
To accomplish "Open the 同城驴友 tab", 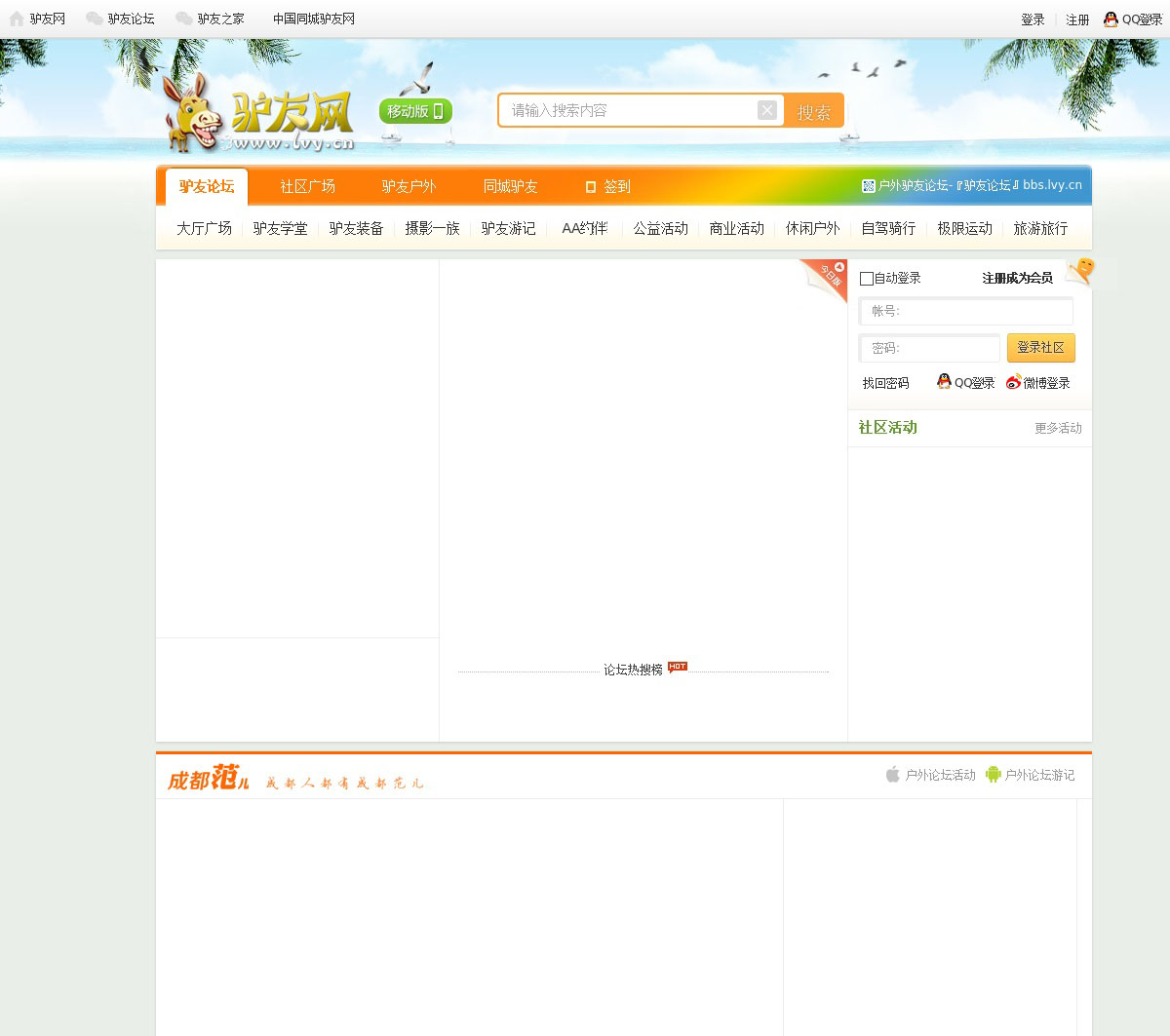I will [510, 186].
